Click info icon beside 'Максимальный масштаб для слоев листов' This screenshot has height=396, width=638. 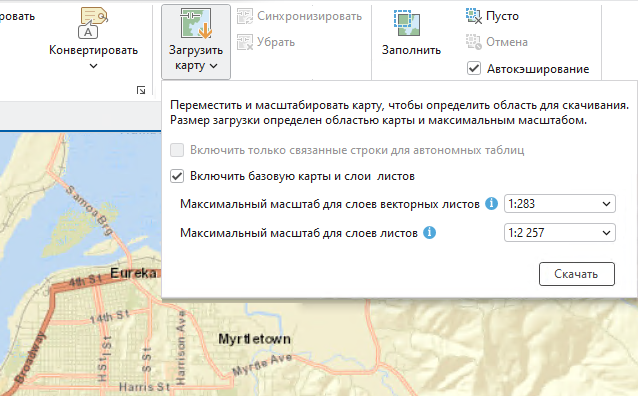pos(430,233)
